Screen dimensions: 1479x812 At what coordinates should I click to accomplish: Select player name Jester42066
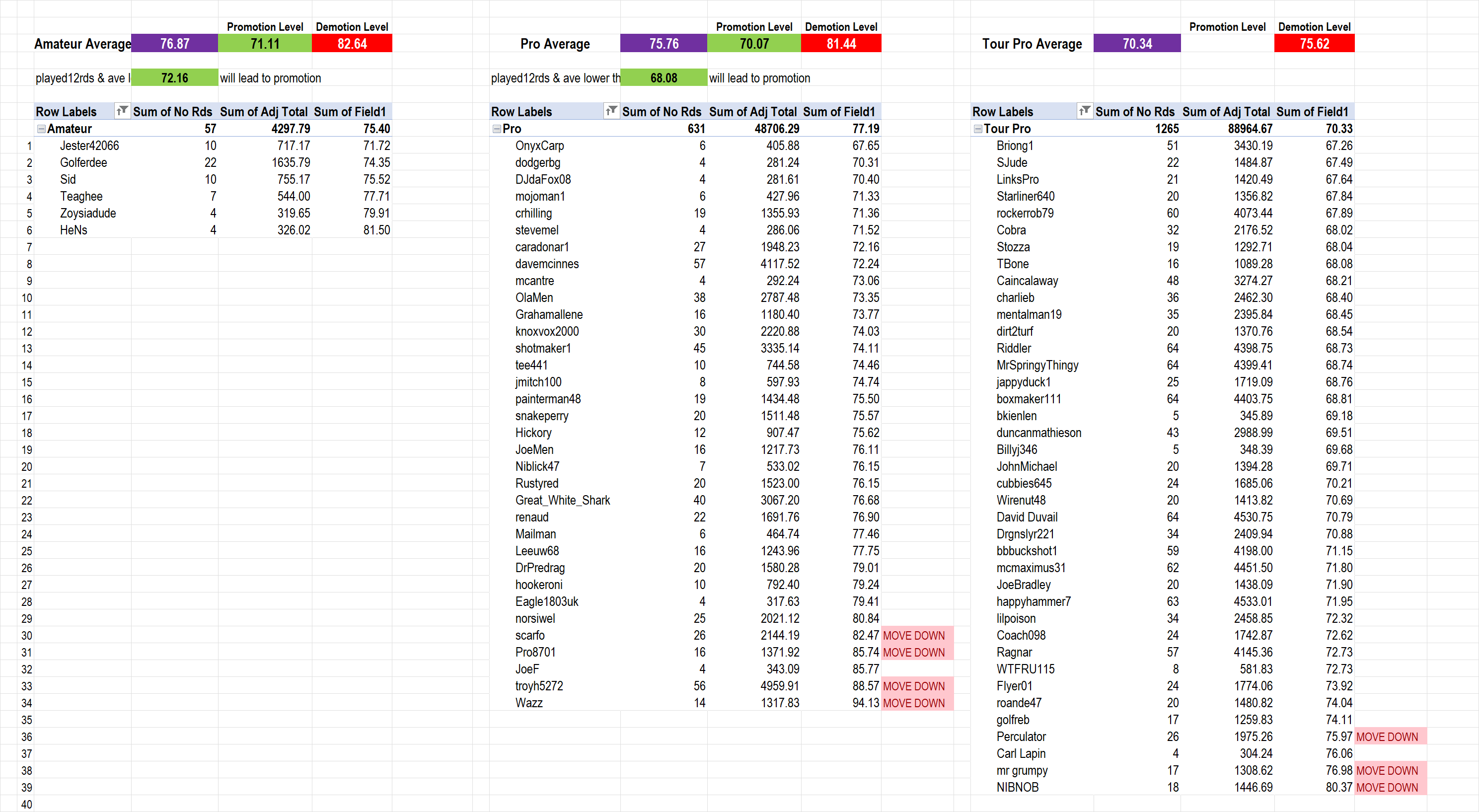tap(89, 146)
